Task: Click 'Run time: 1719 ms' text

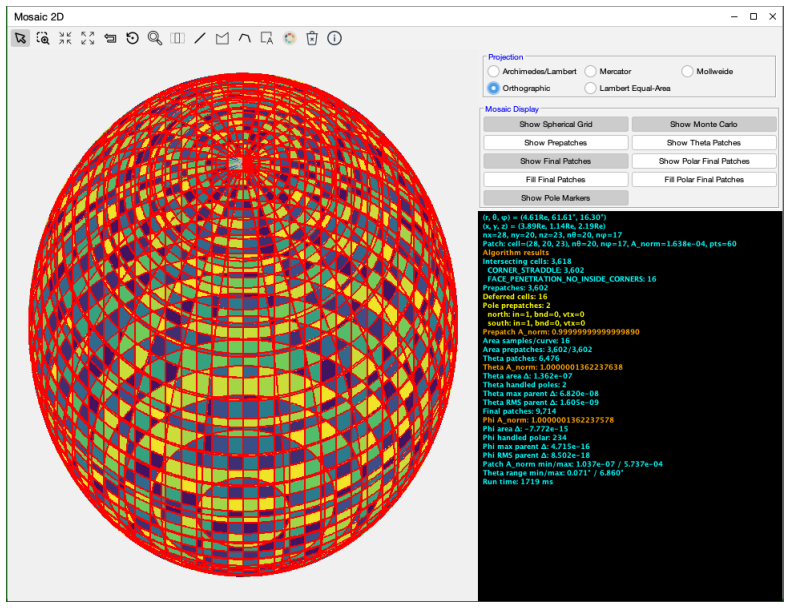Action: coord(517,482)
